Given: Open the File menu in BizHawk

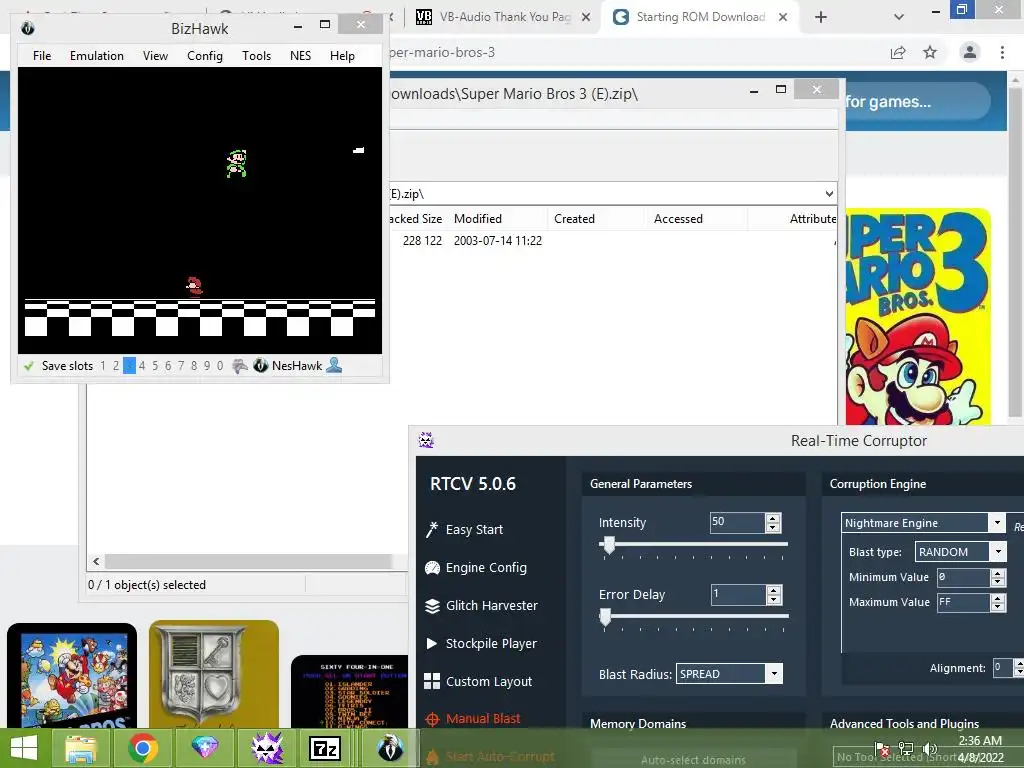Looking at the screenshot, I should point(42,56).
